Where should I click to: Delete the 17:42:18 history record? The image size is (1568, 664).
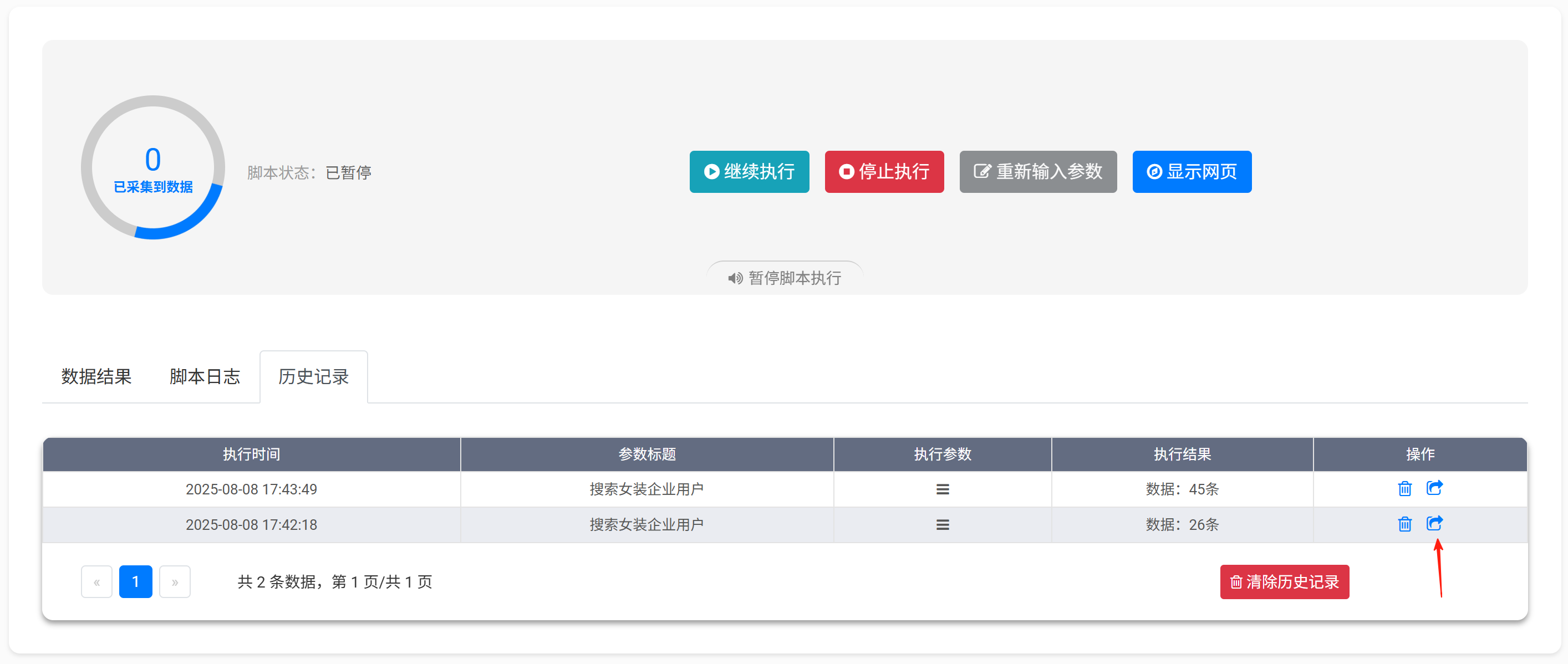(1404, 524)
